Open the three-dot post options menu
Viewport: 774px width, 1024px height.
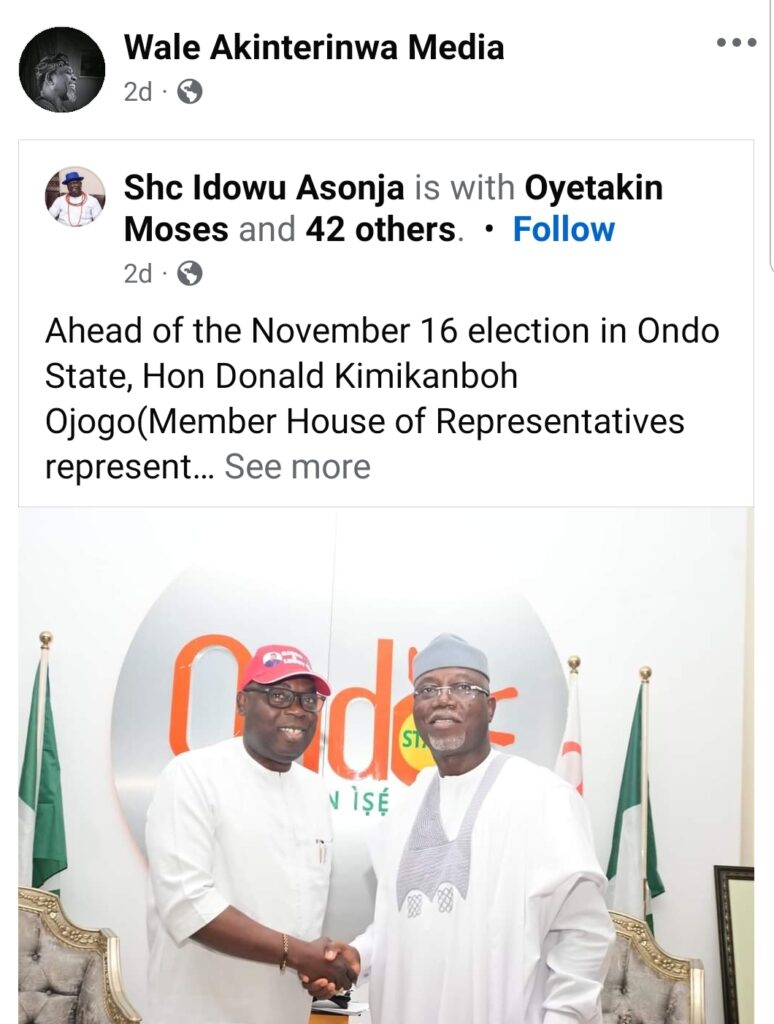click(x=736, y=43)
